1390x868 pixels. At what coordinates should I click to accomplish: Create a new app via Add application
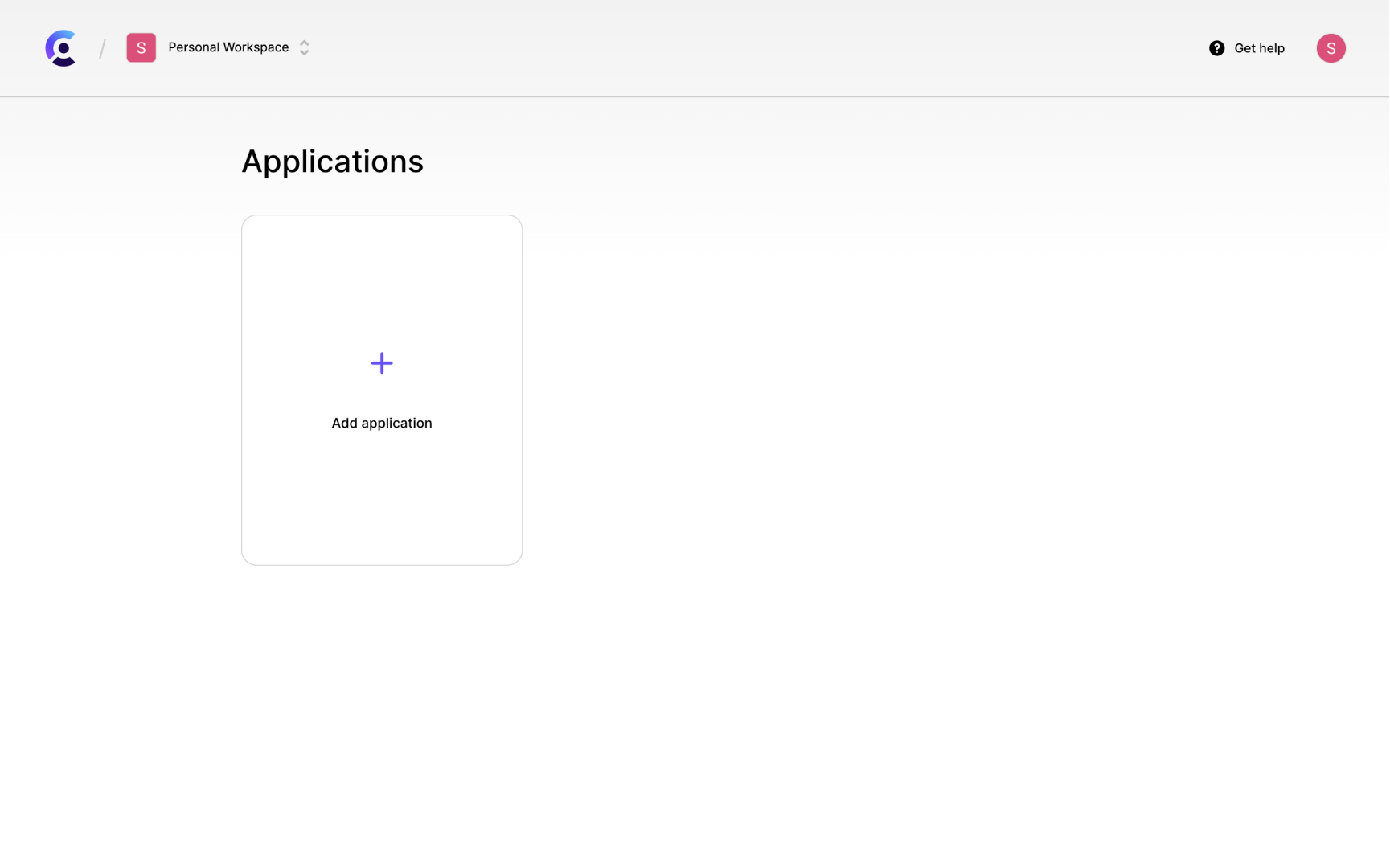[x=381, y=389]
